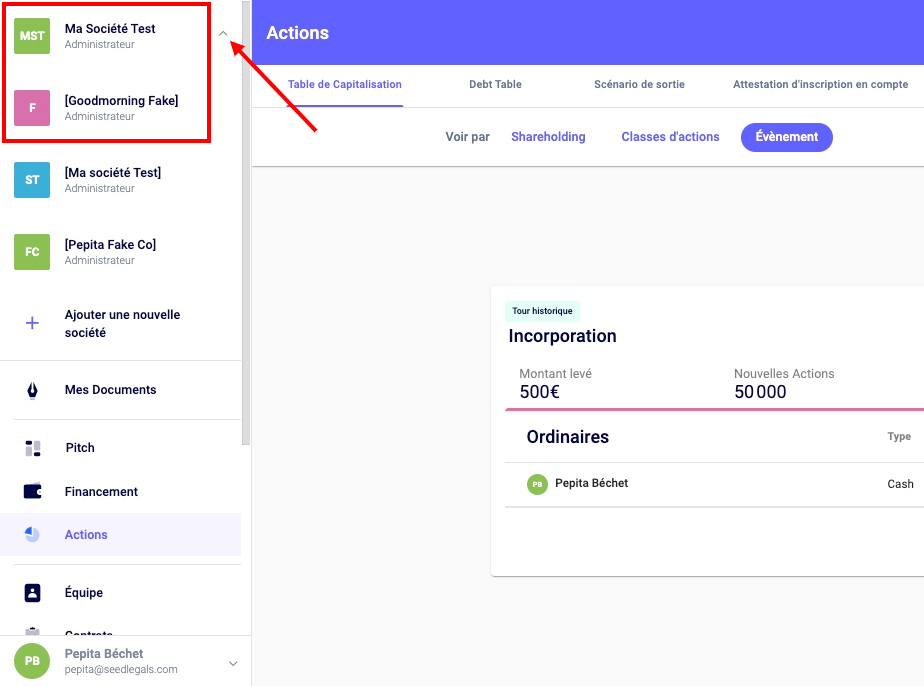The width and height of the screenshot is (924, 686).
Task: Click the Pepita Béchet shareholder row
Action: coord(591,484)
